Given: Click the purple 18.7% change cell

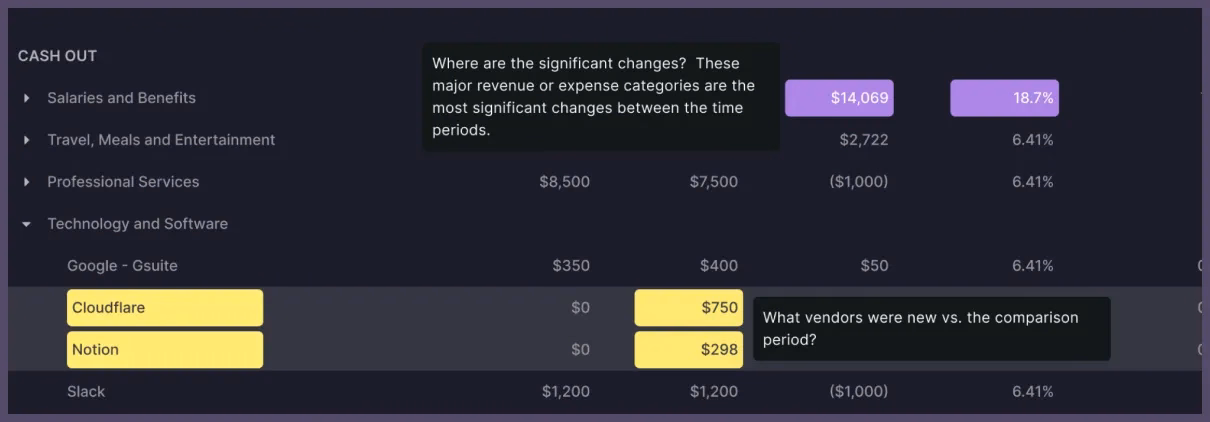Looking at the screenshot, I should (x=1004, y=98).
